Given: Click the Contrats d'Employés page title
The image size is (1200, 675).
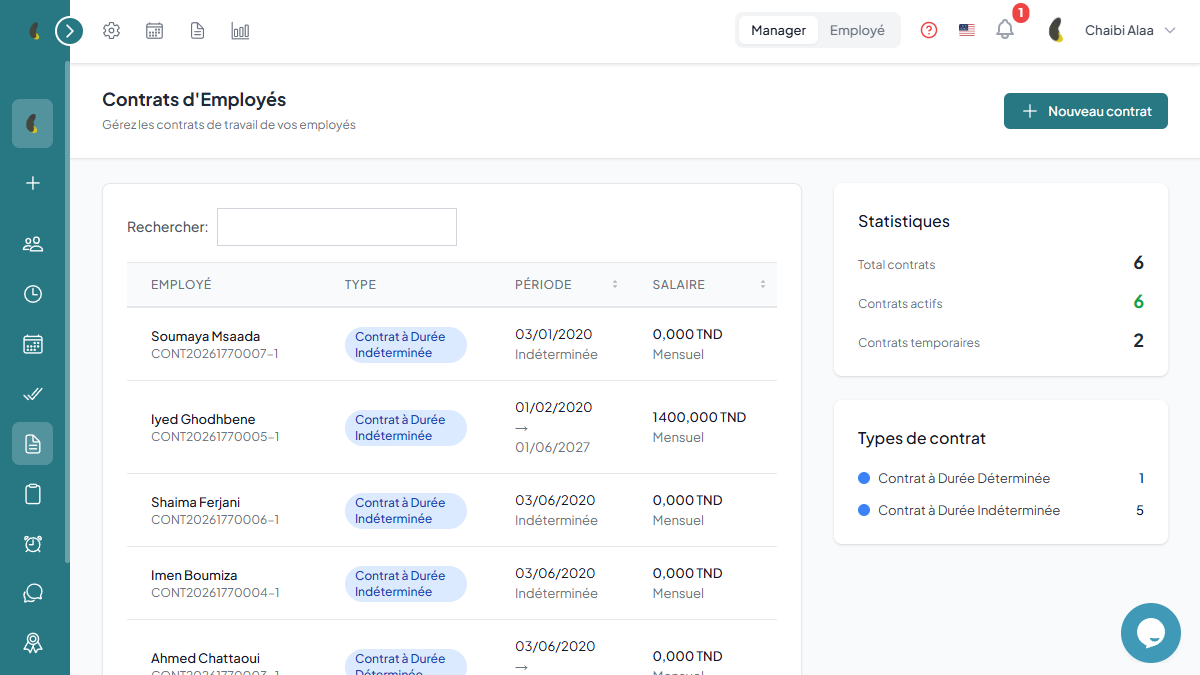Looking at the screenshot, I should (x=194, y=100).
